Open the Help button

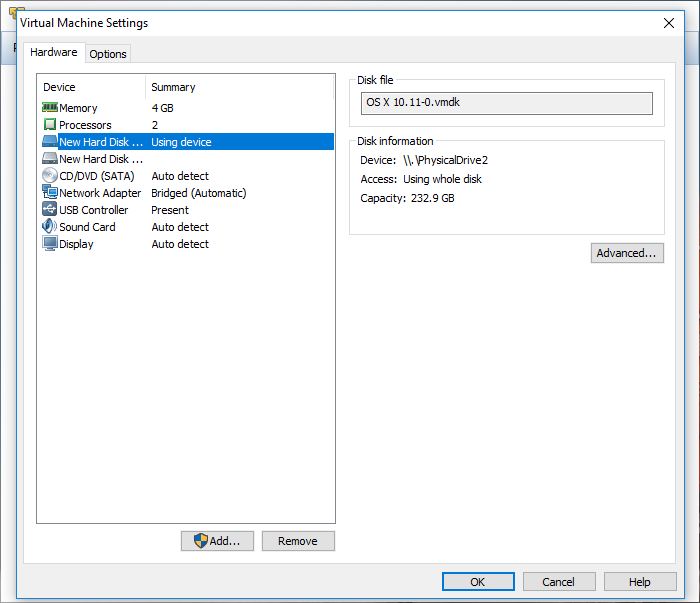pos(640,582)
